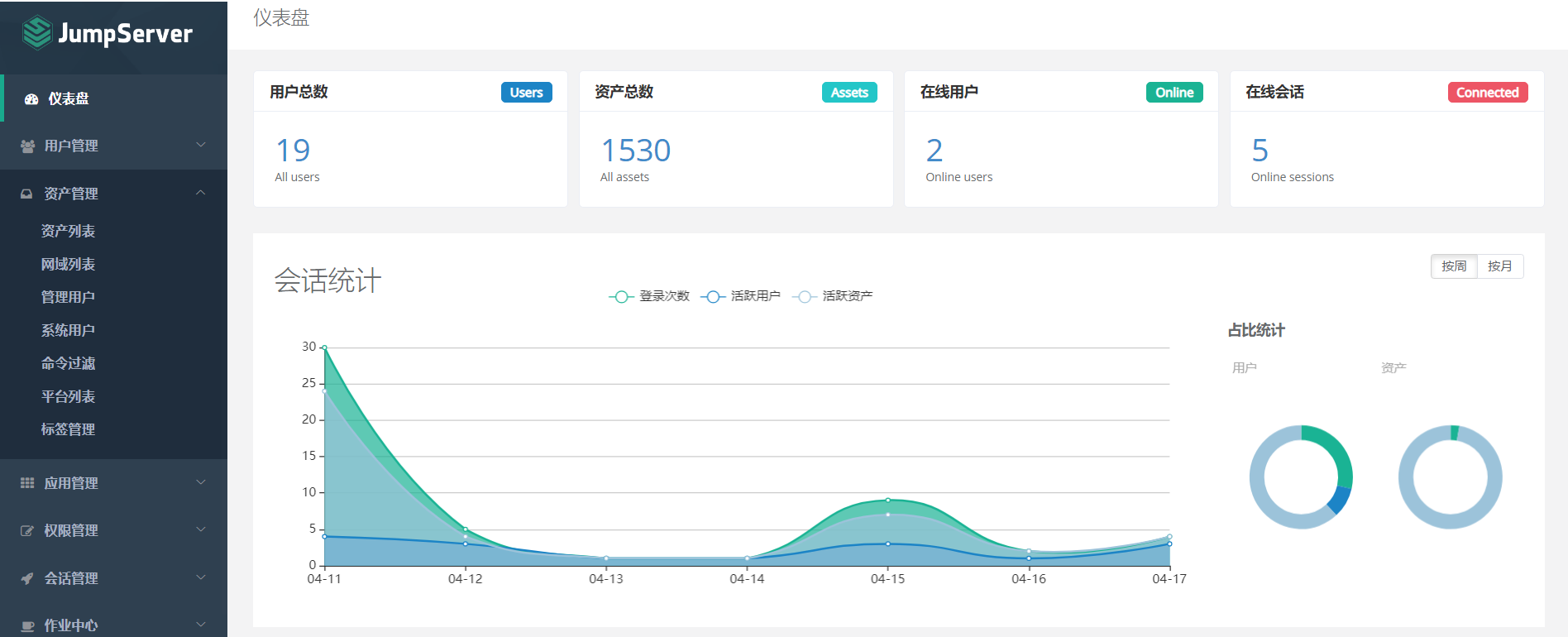The image size is (1568, 637).
Task: Click the green Online badge
Action: point(1174,93)
